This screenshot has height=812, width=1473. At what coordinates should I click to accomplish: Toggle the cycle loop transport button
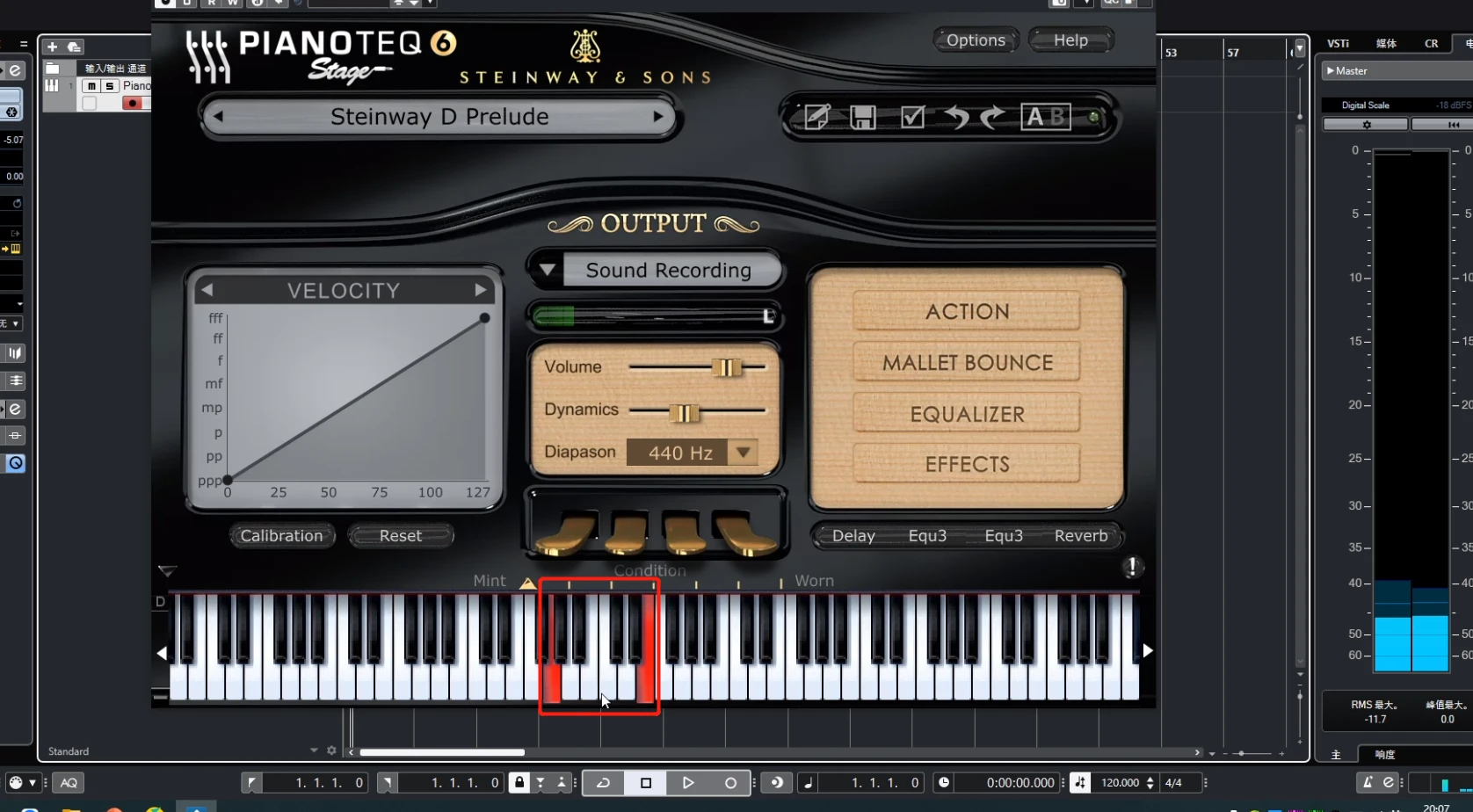604,782
